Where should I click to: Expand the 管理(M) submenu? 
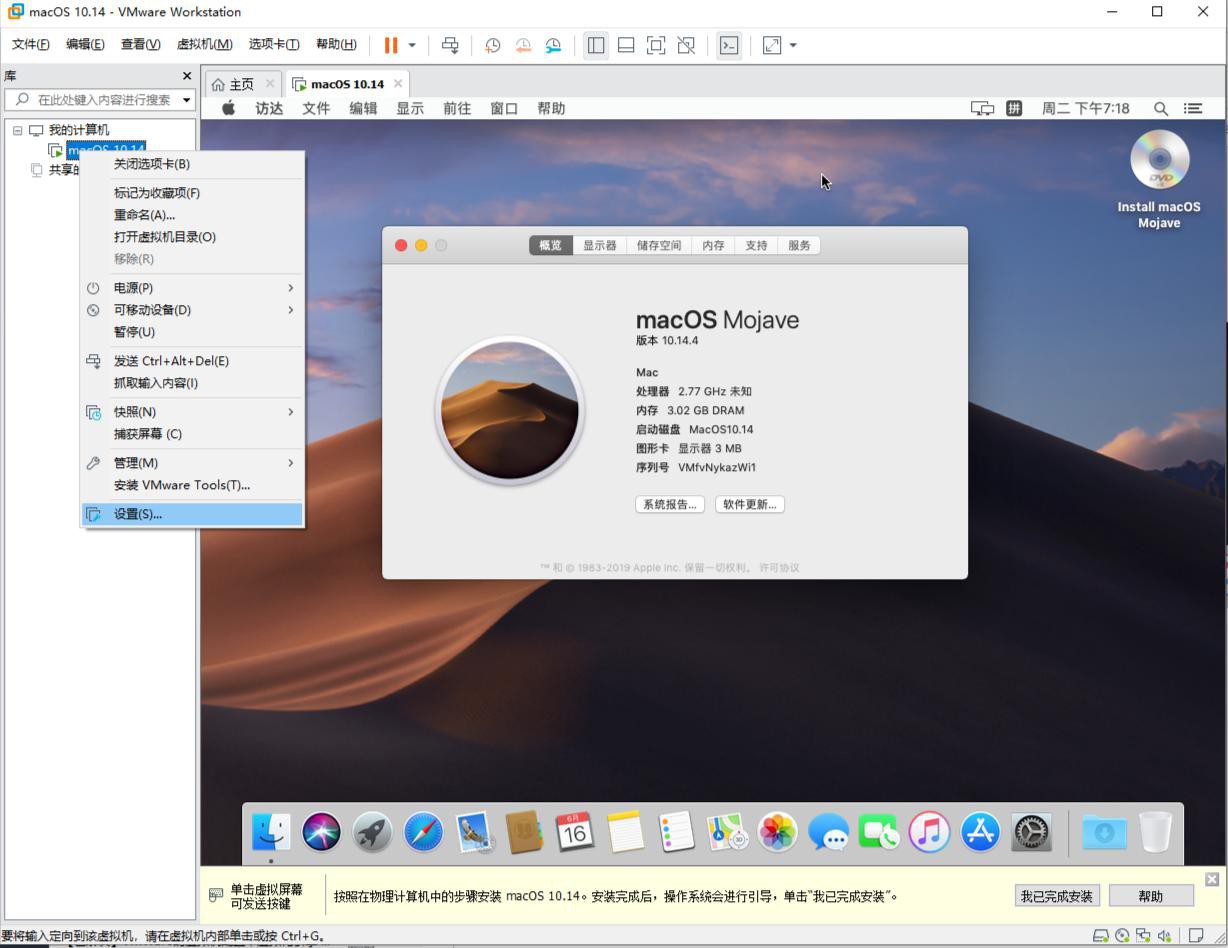193,463
